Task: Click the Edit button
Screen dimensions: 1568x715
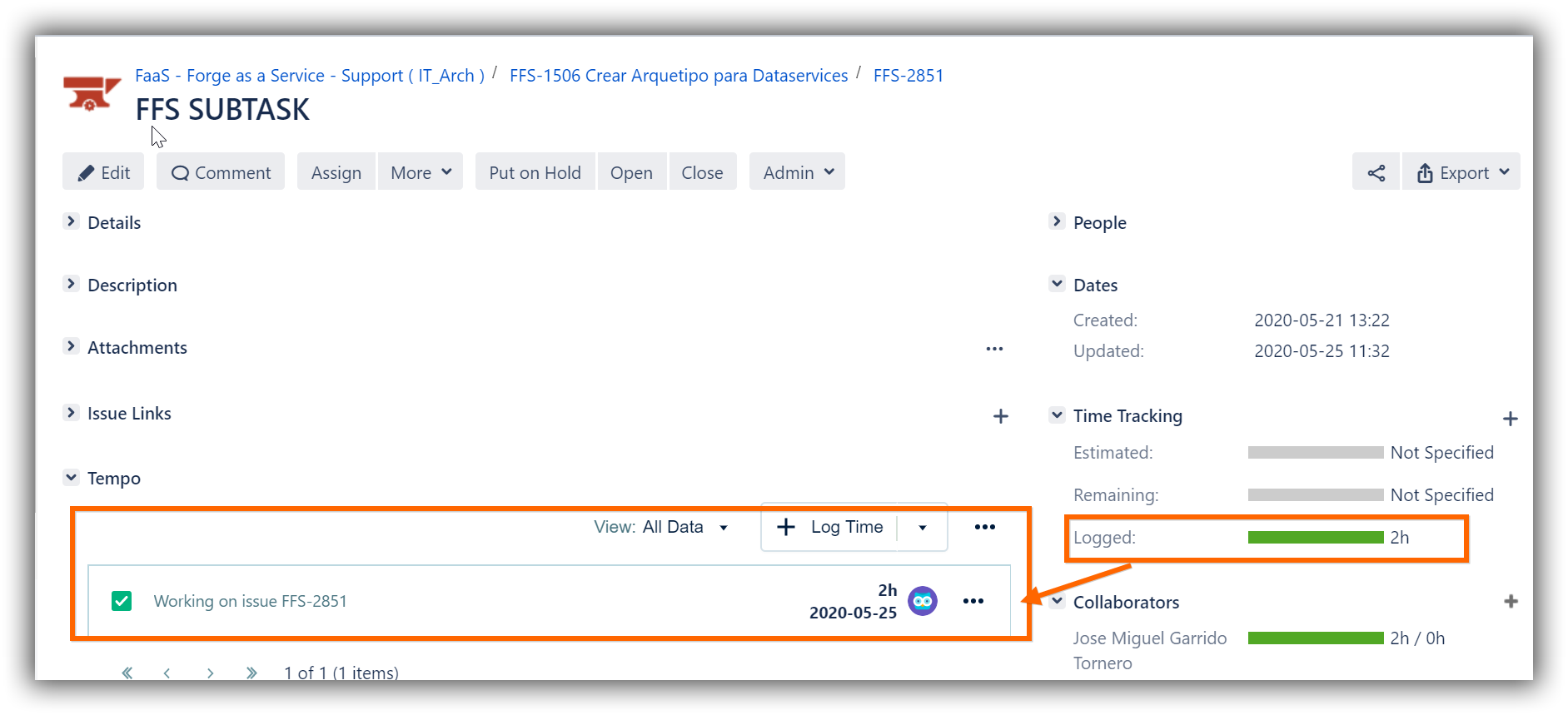Action: point(103,172)
